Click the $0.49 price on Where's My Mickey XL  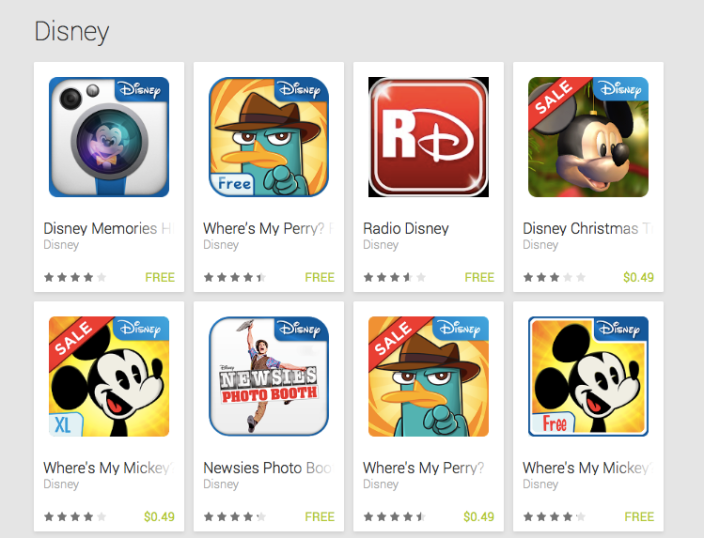pos(159,517)
